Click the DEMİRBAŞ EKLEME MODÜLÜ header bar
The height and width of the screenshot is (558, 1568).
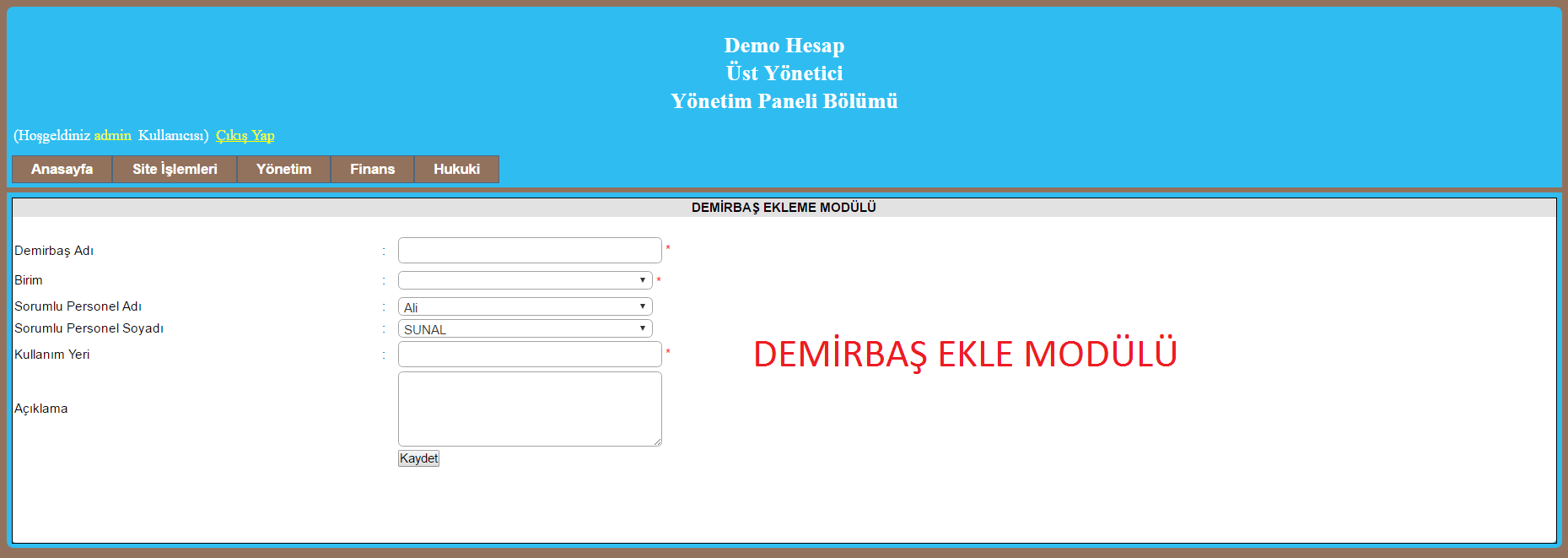pyautogui.click(x=784, y=208)
